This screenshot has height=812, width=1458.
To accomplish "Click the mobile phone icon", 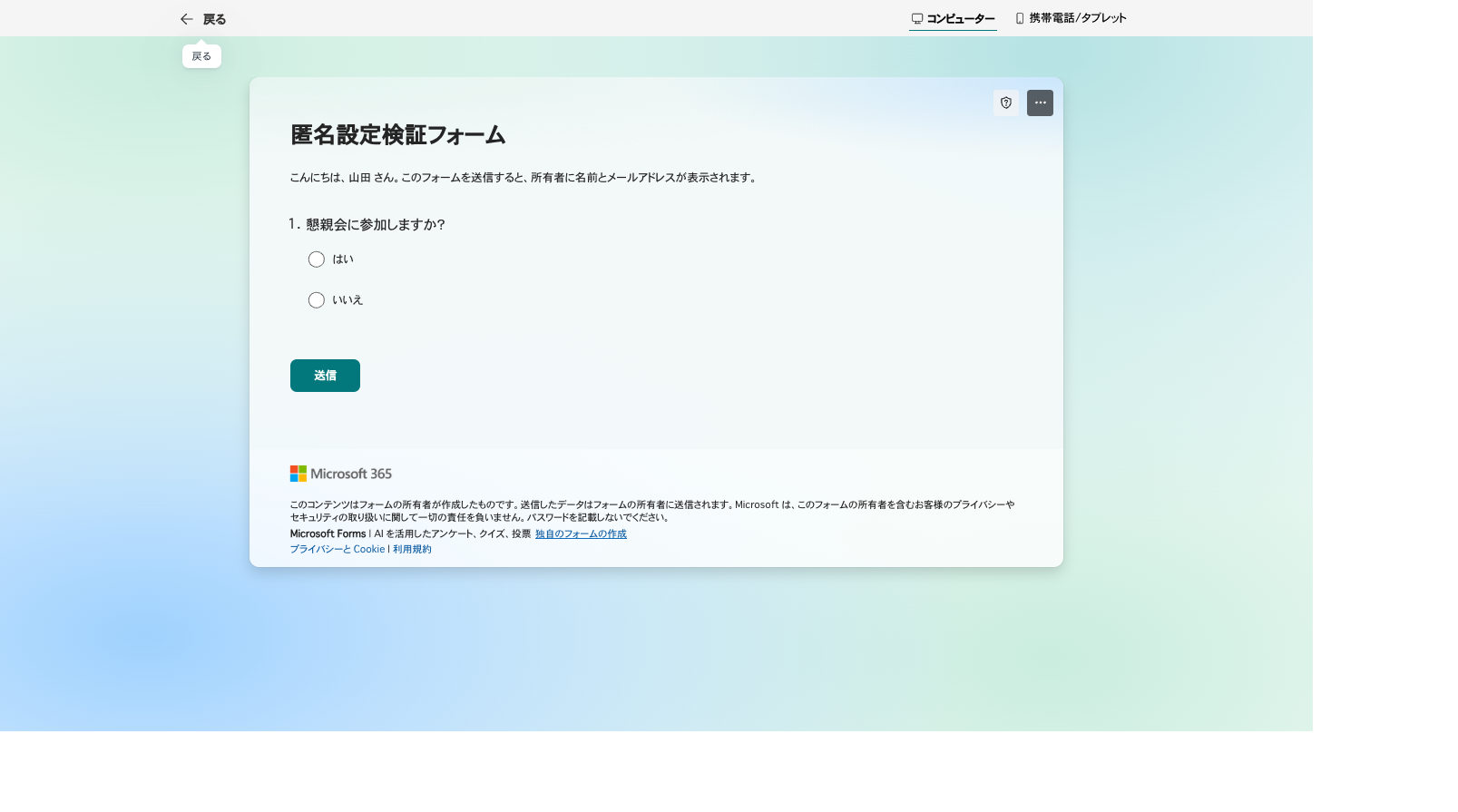I will [1020, 18].
